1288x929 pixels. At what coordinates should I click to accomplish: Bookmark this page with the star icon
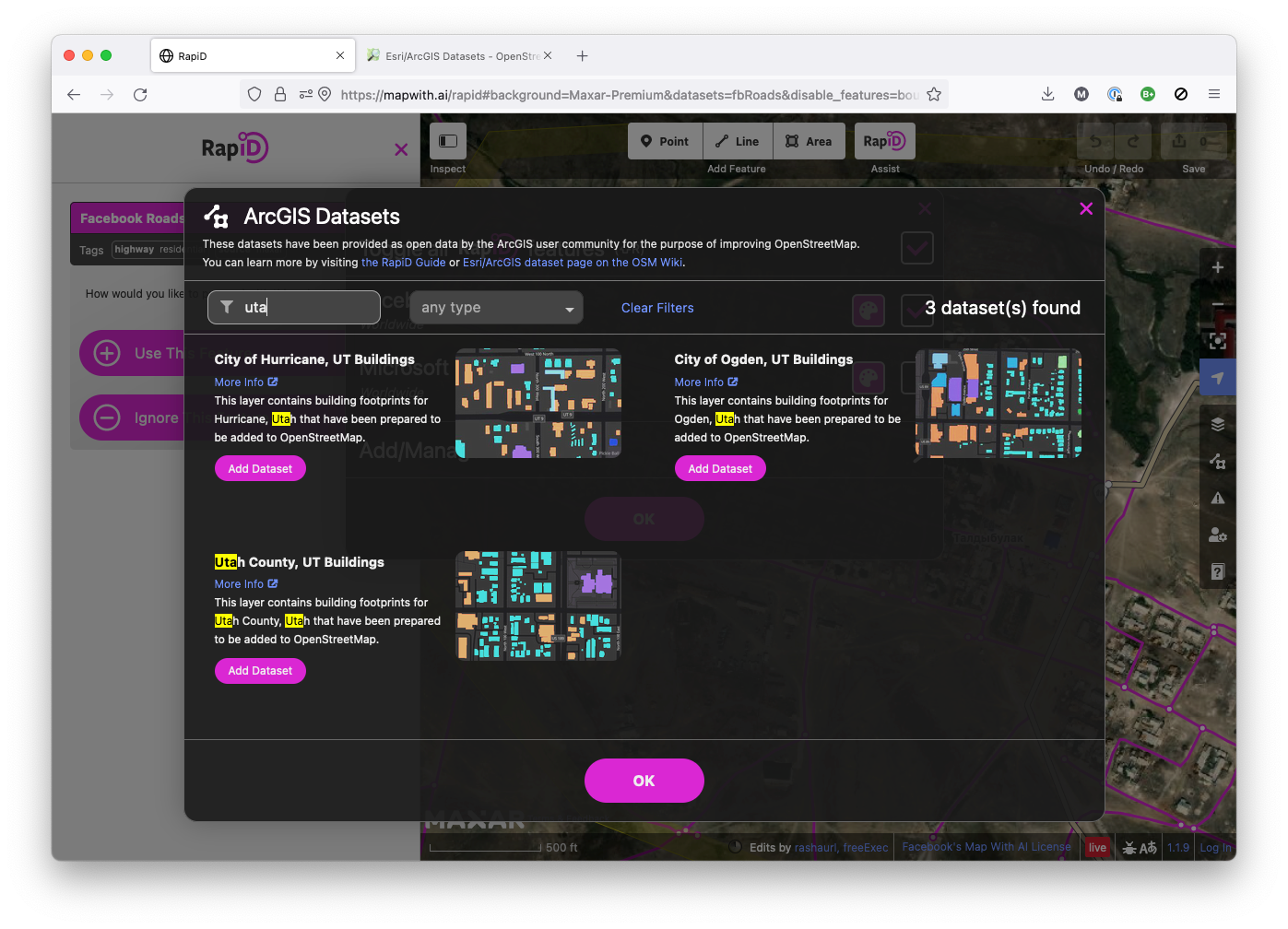[x=934, y=94]
